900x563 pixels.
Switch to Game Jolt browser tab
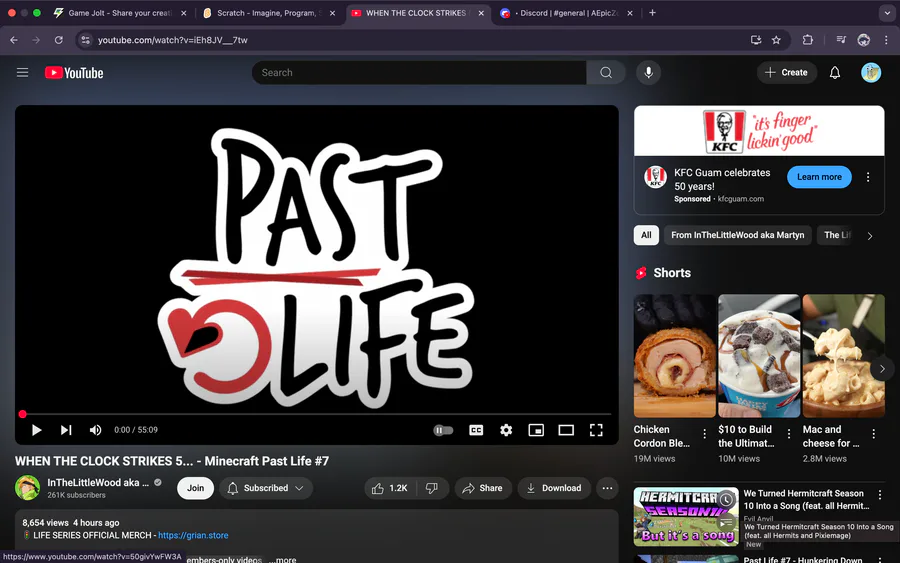pyautogui.click(x=118, y=13)
